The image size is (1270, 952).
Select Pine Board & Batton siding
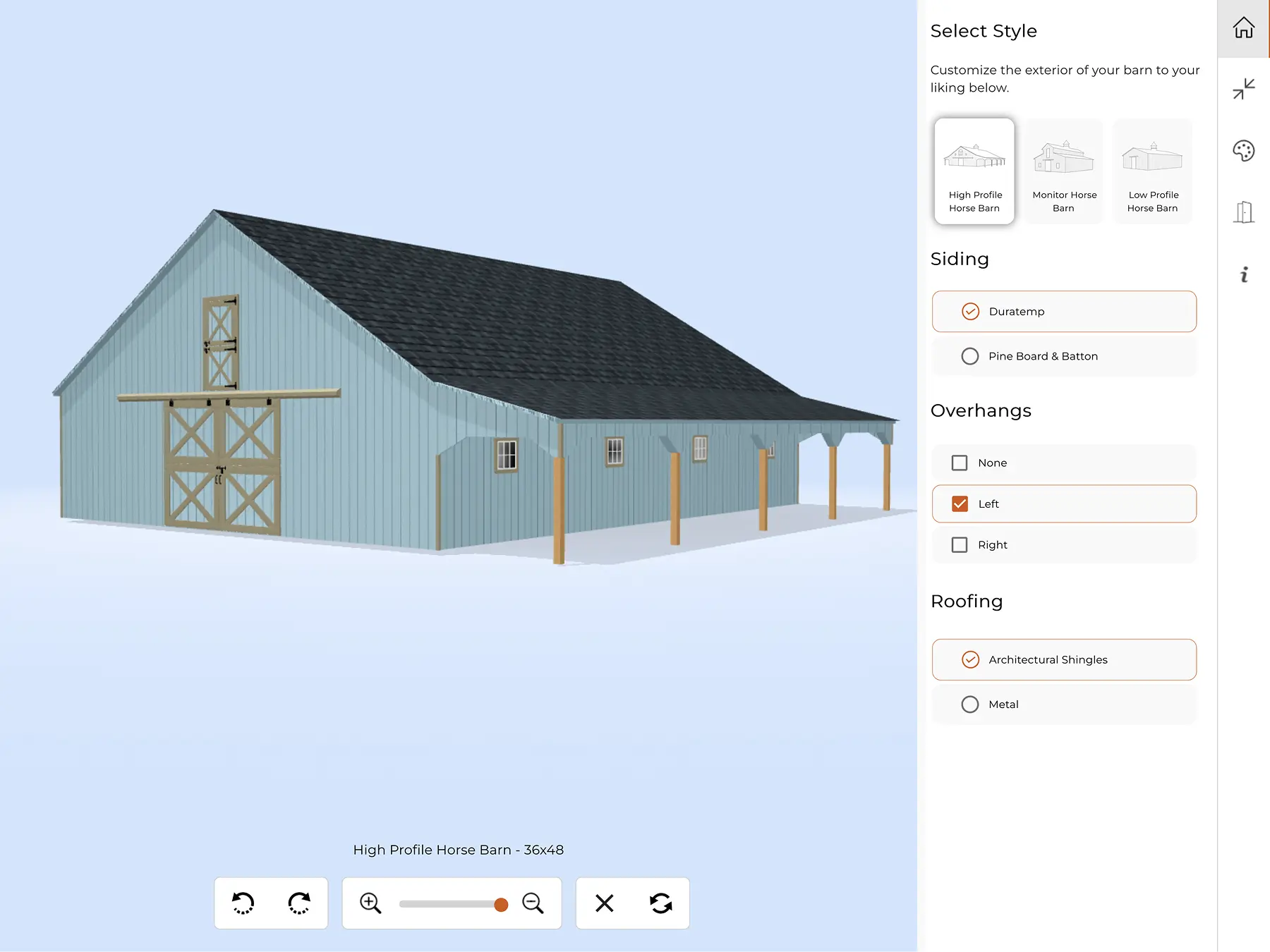click(x=970, y=356)
